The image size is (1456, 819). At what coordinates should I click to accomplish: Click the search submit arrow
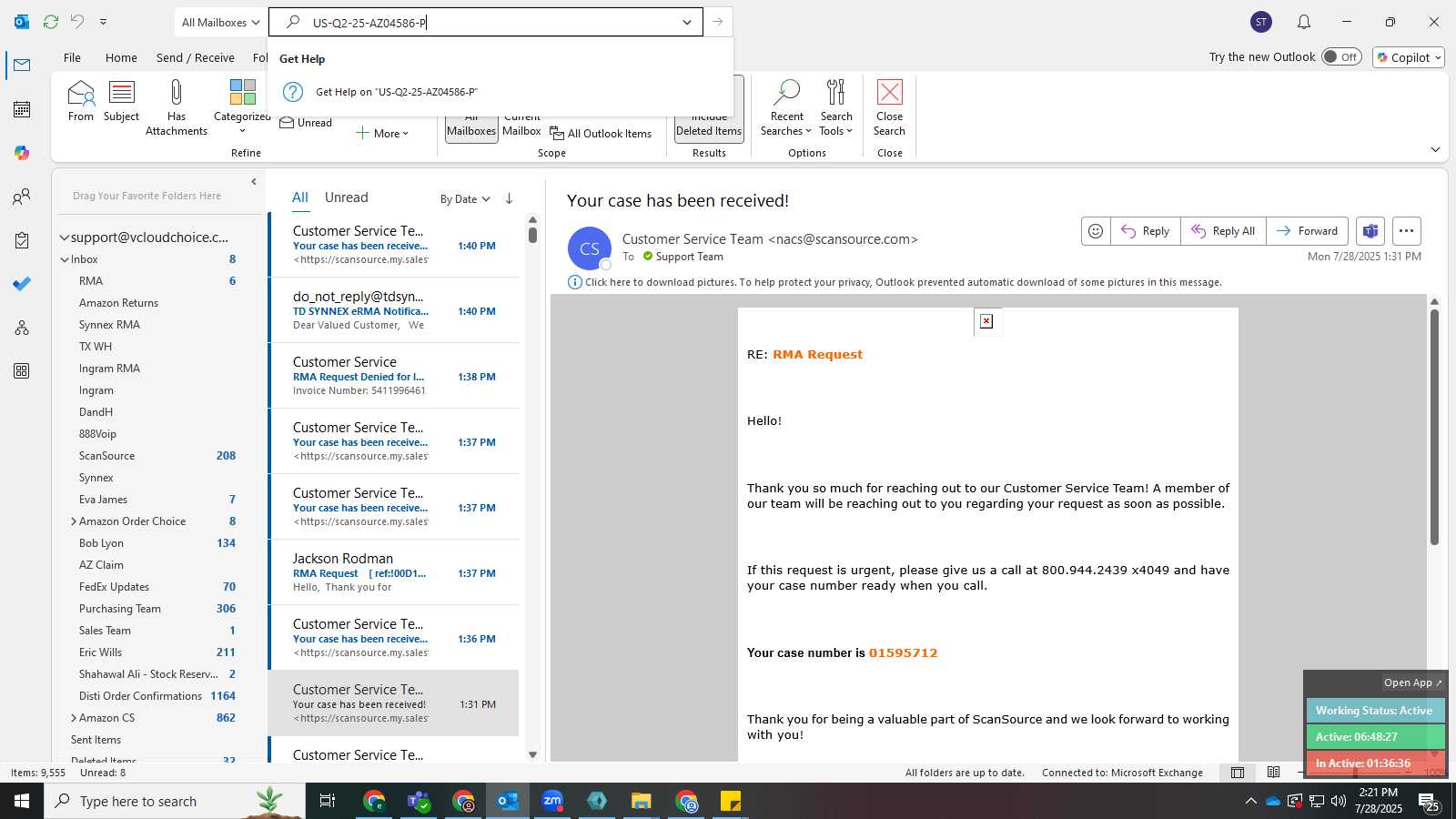[718, 22]
